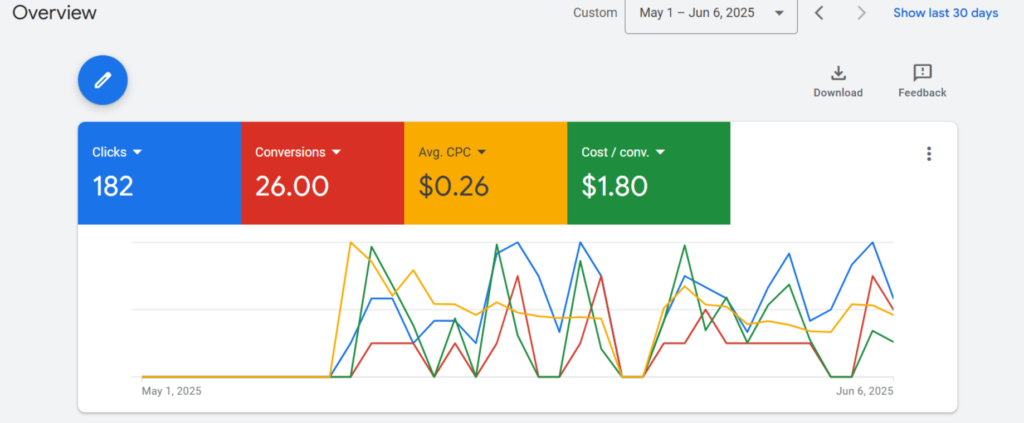Download the overview report

point(838,82)
